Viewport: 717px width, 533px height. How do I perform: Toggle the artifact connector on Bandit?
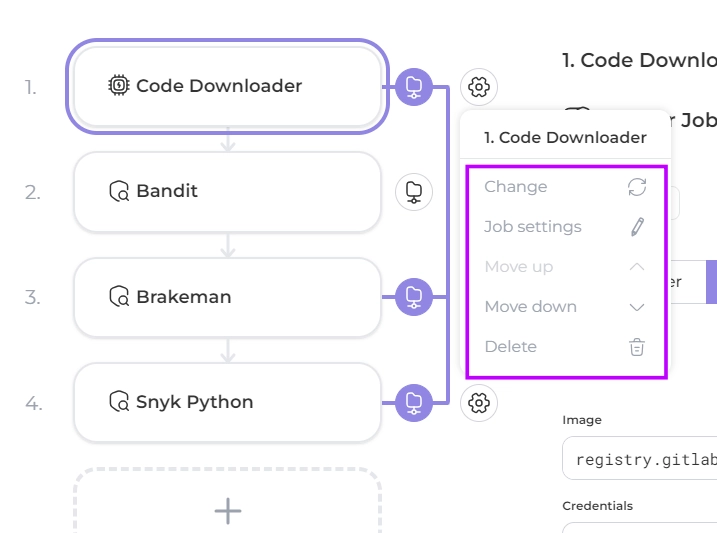click(414, 192)
